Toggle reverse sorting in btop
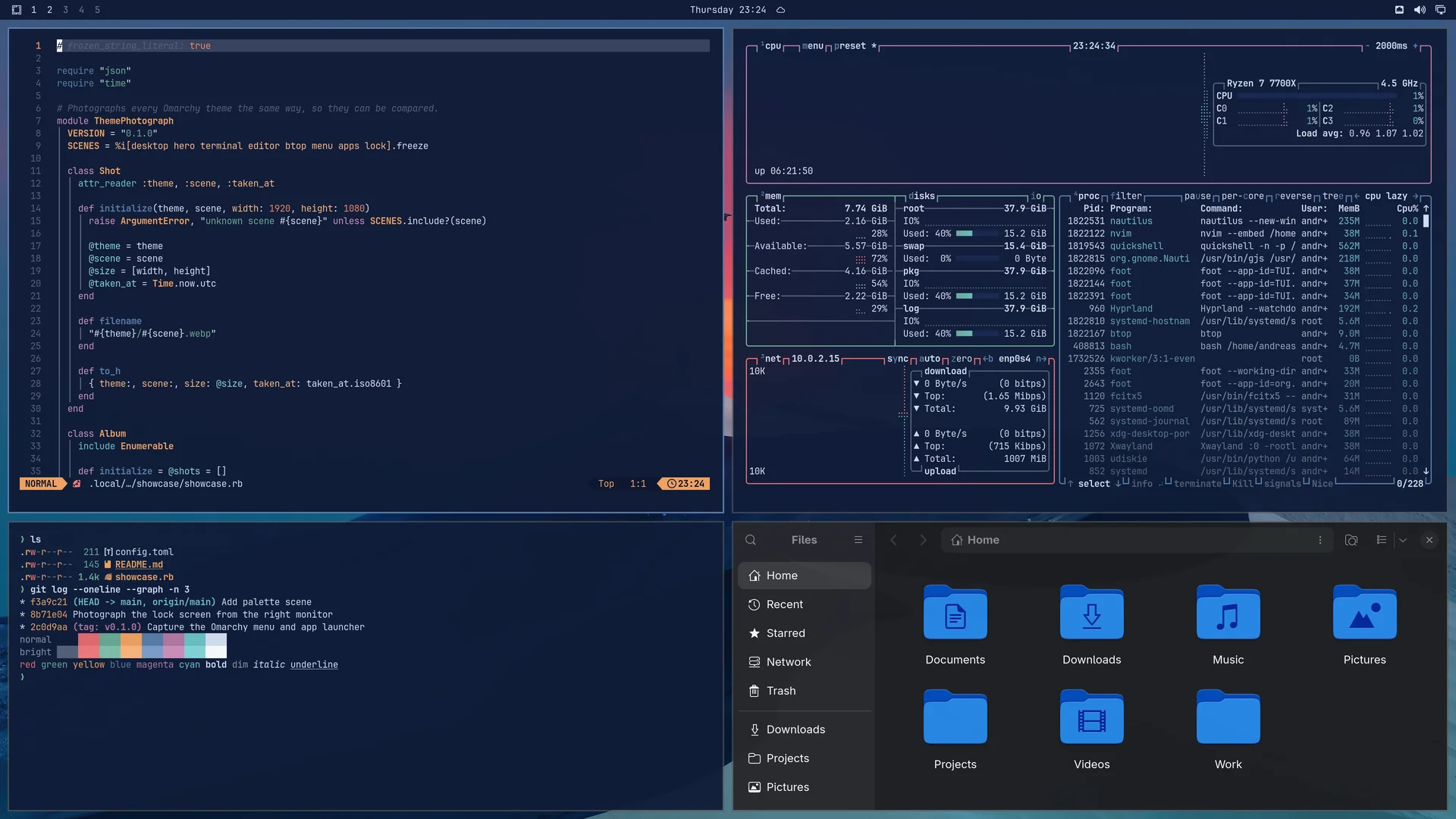The image size is (1456, 819). click(x=1293, y=196)
